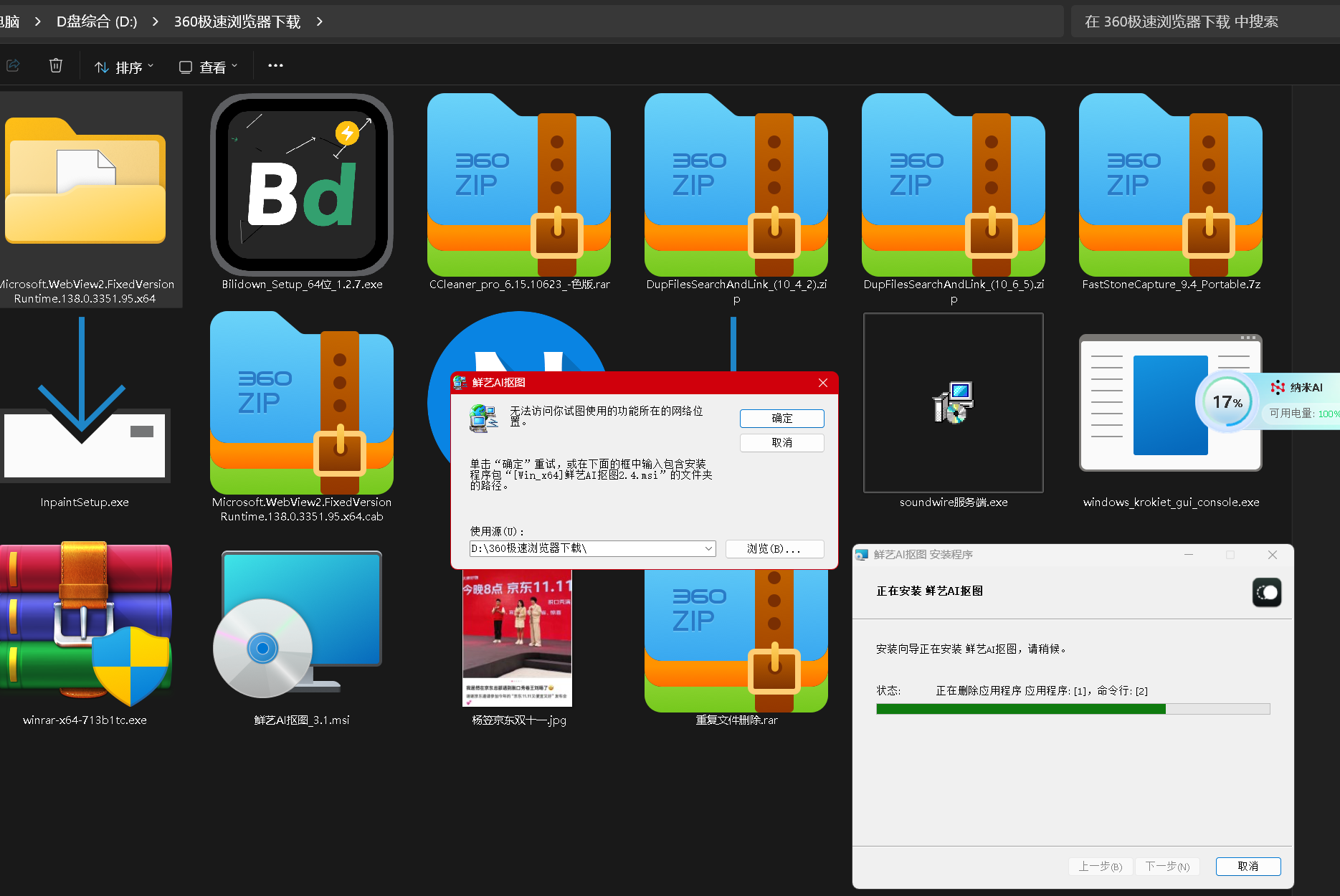Screen dimensions: 1340x896
Task: Click the 纳米AI widget label
Action: (x=1306, y=388)
